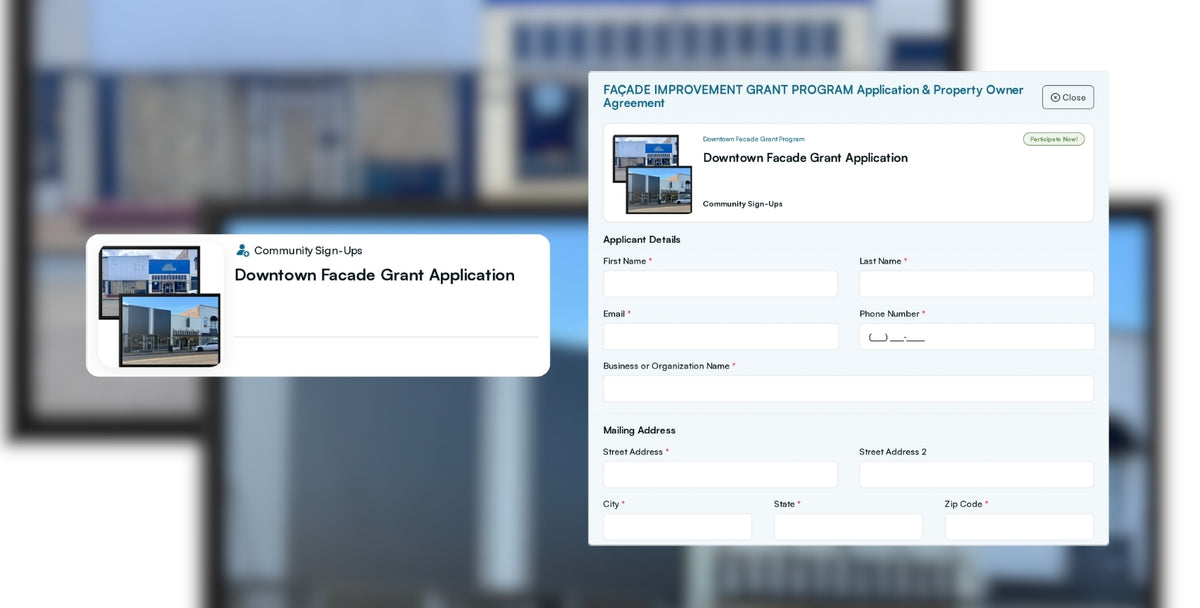
Task: Close the grant application form
Action: [x=1067, y=97]
